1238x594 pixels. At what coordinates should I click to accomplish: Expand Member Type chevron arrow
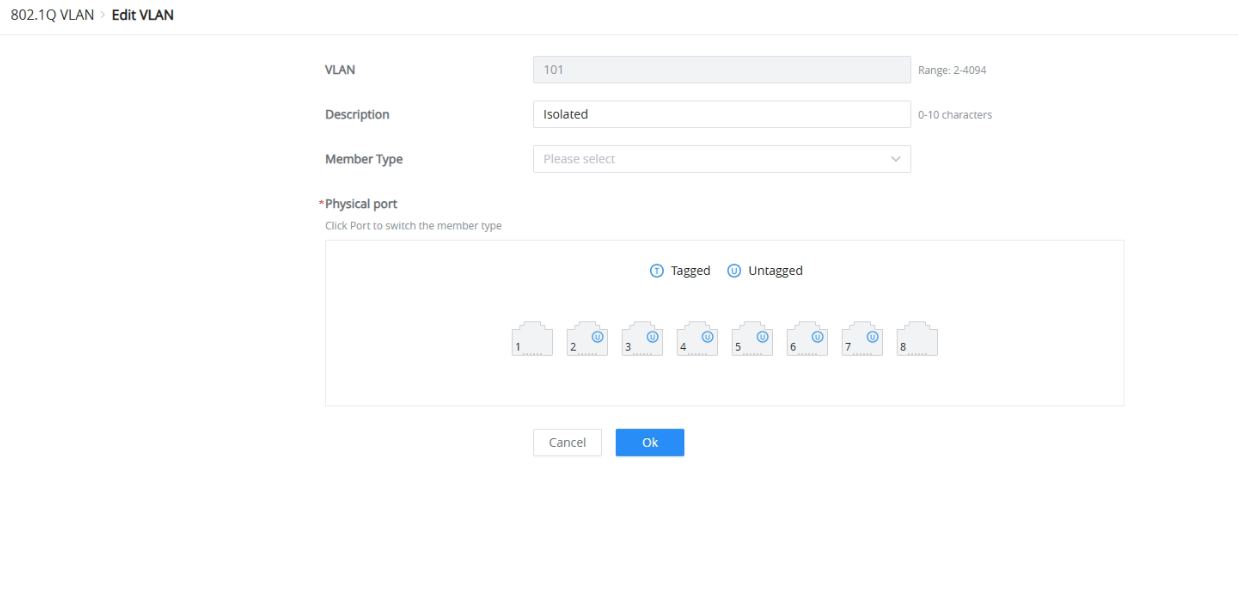tap(895, 159)
